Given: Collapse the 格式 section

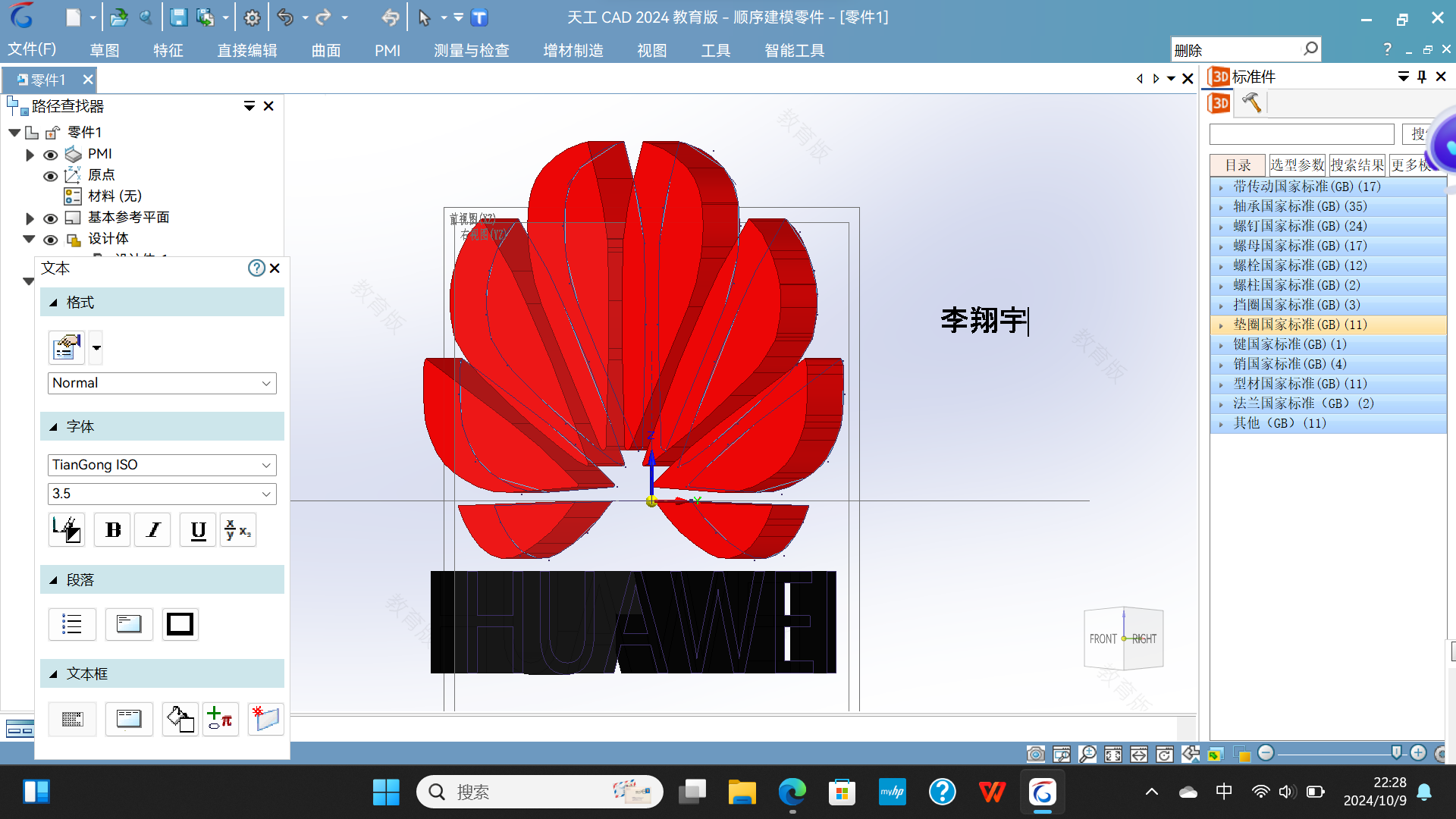Looking at the screenshot, I should (53, 303).
